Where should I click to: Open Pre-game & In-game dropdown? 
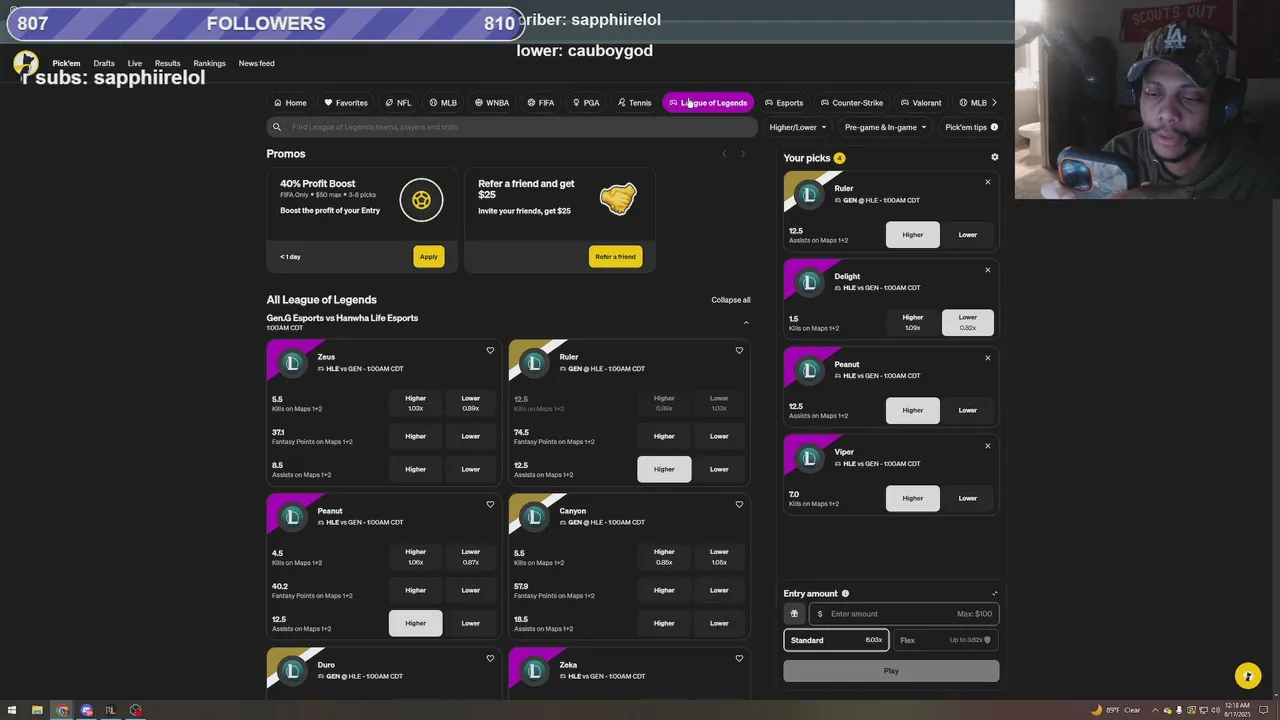pyautogui.click(x=885, y=127)
